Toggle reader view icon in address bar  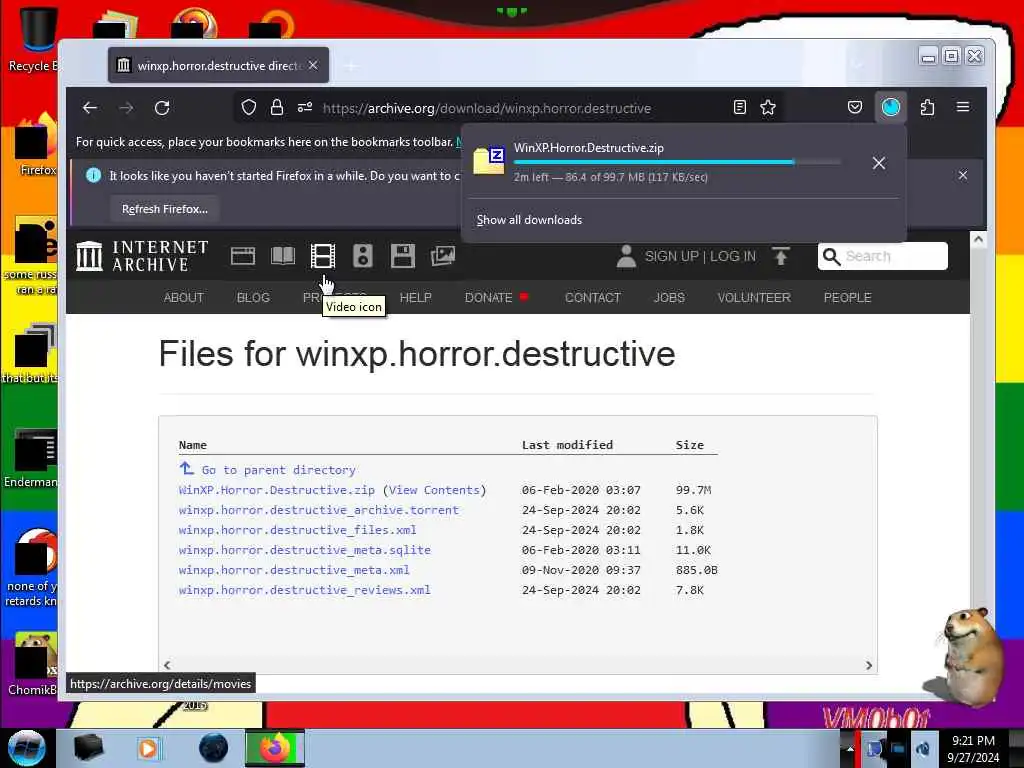point(739,107)
